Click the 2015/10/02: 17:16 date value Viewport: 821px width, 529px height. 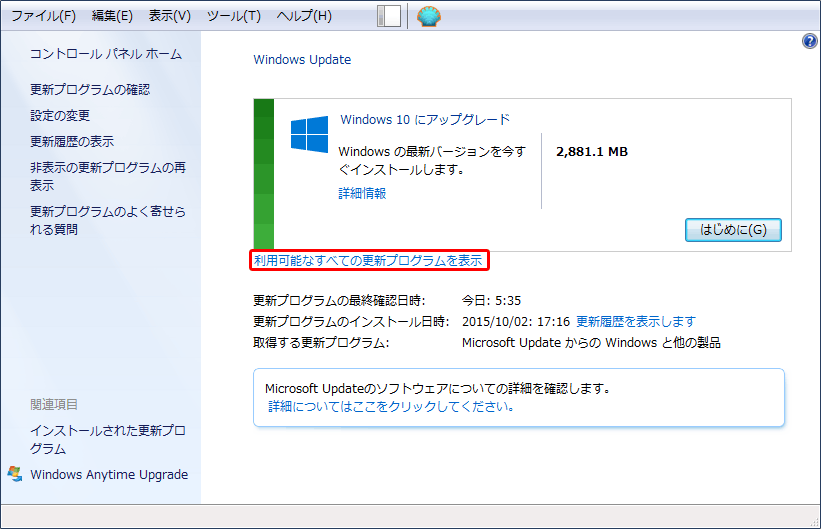point(516,322)
